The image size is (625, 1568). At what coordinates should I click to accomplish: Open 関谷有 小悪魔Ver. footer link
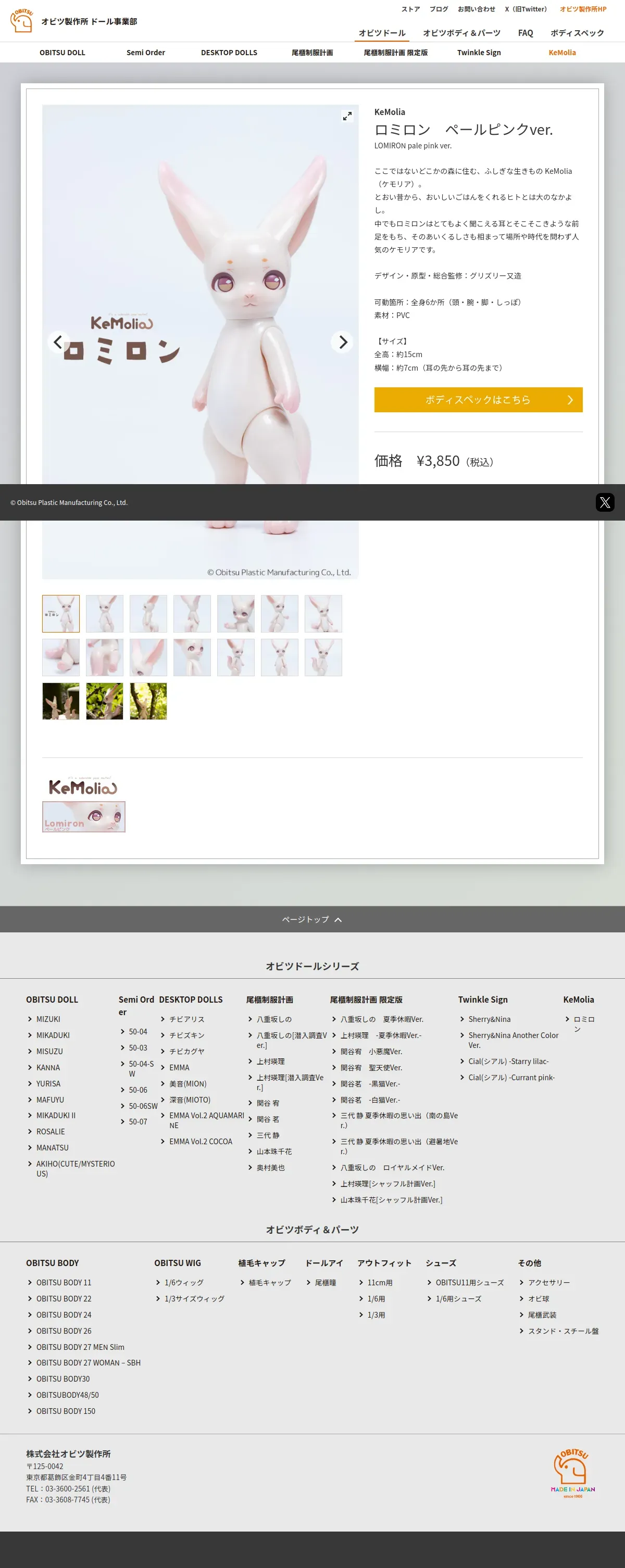tap(371, 1051)
